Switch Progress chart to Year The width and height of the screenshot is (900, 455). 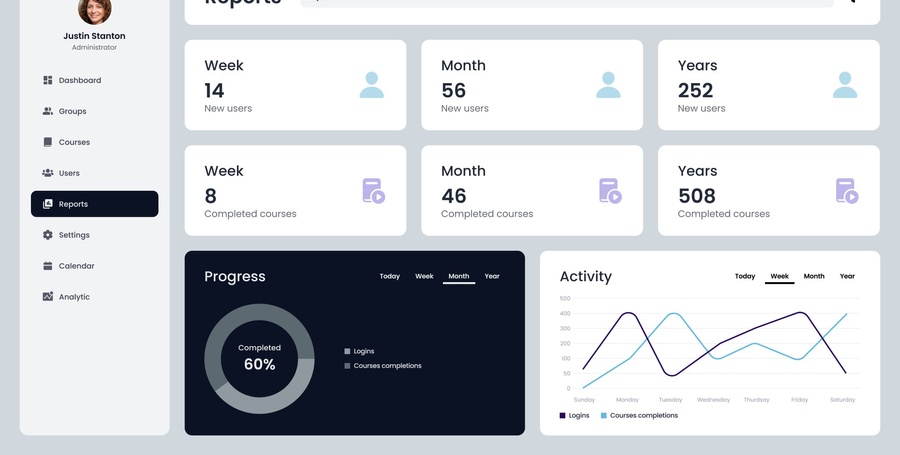pos(492,276)
